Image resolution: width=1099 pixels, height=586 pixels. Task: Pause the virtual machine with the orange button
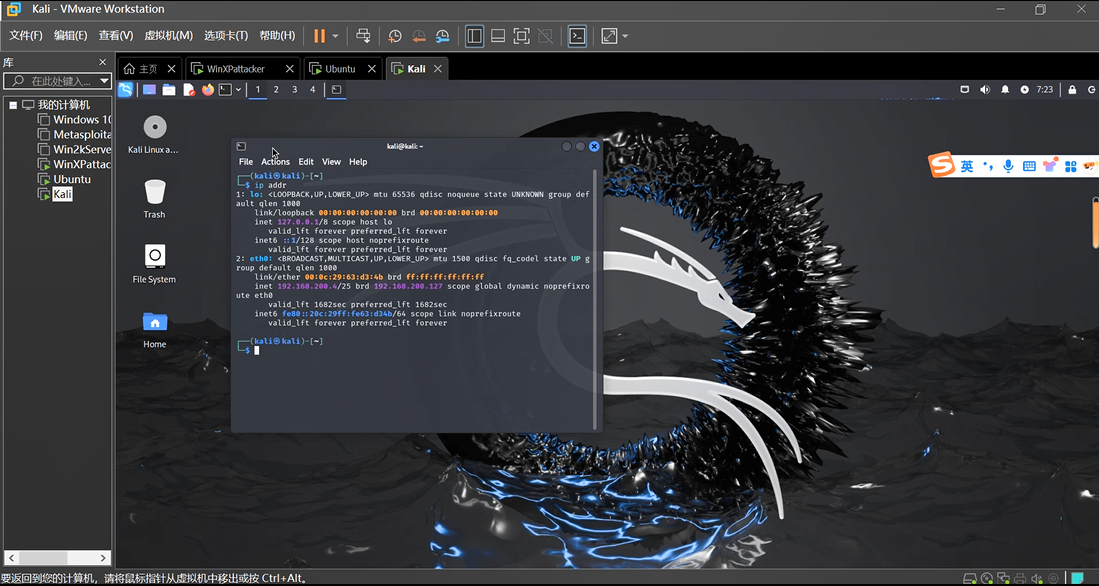click(320, 36)
